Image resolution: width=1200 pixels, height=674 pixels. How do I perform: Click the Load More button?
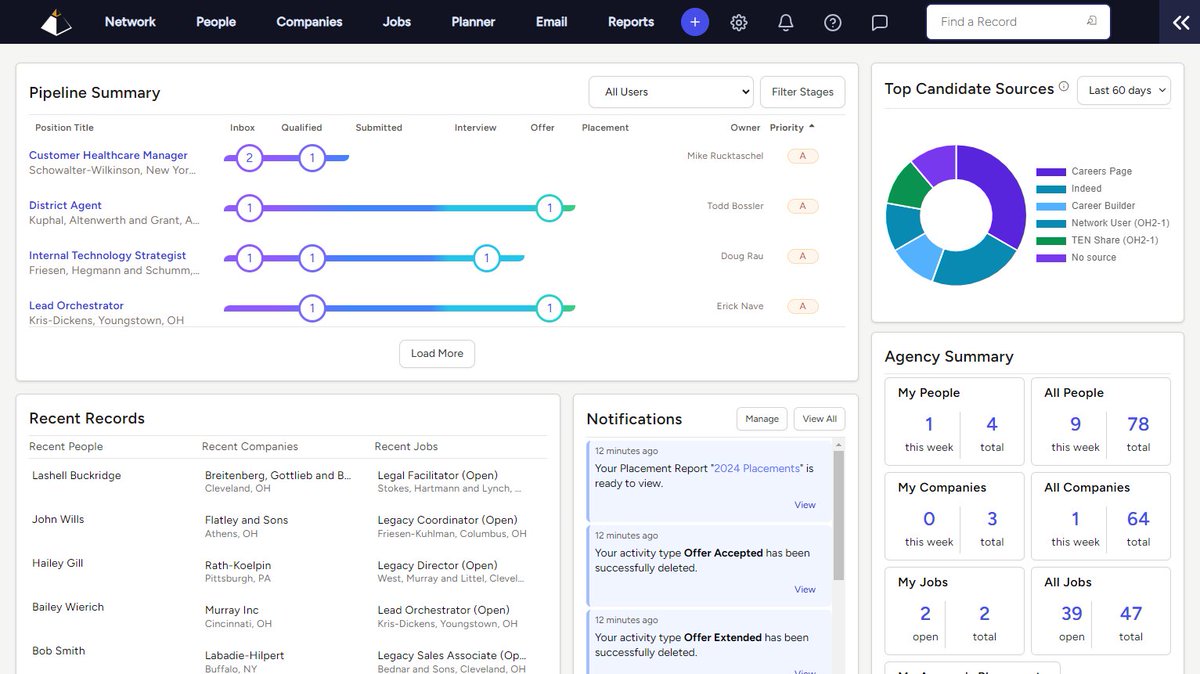pyautogui.click(x=437, y=353)
